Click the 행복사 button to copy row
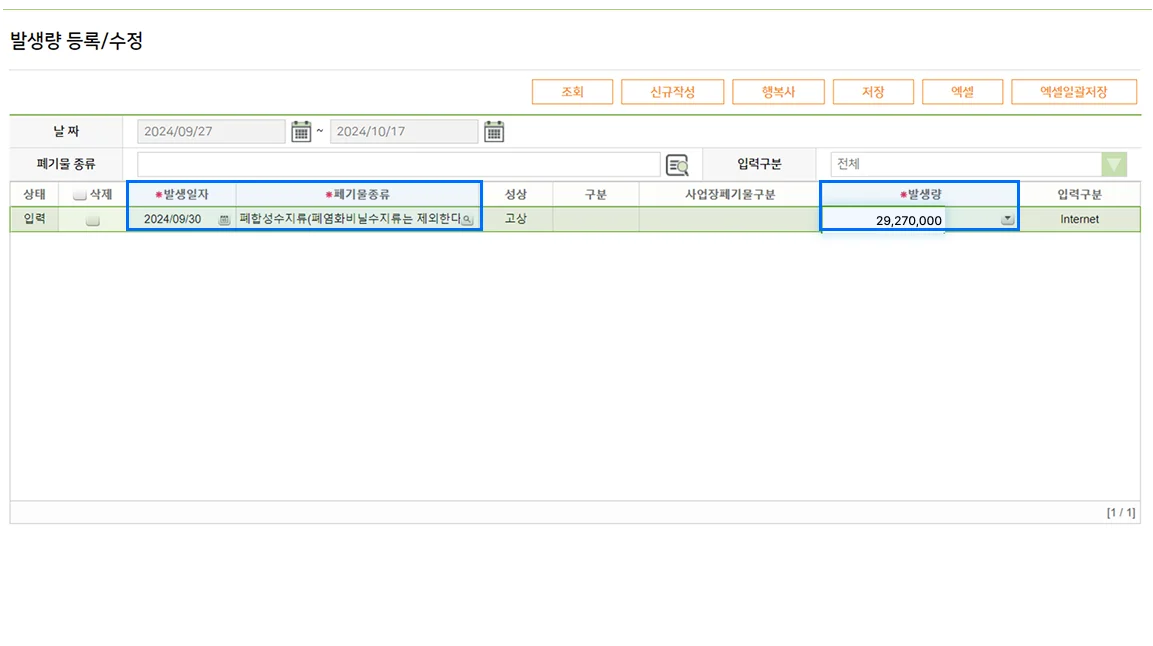 coord(780,91)
